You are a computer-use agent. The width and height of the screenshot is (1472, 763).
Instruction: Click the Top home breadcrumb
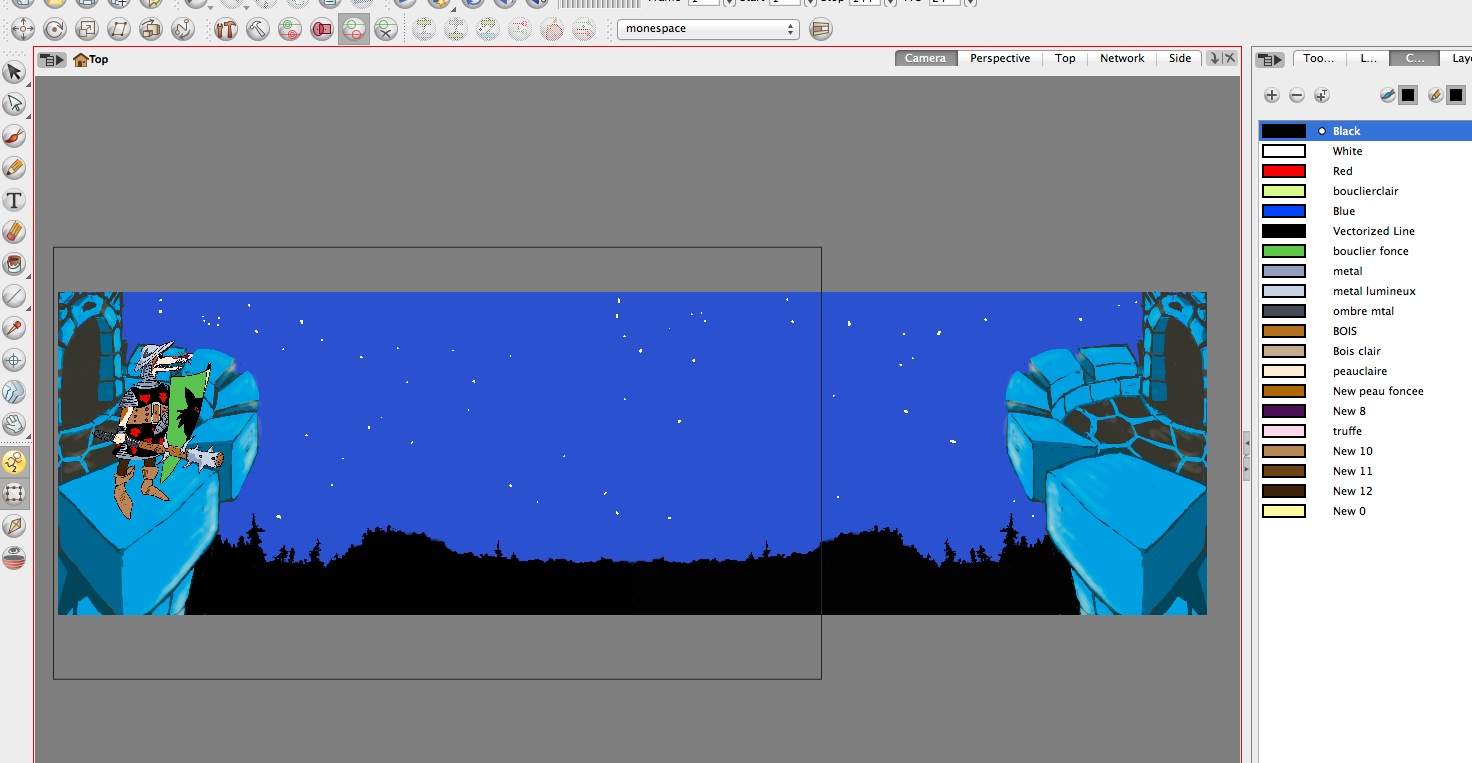click(x=91, y=60)
